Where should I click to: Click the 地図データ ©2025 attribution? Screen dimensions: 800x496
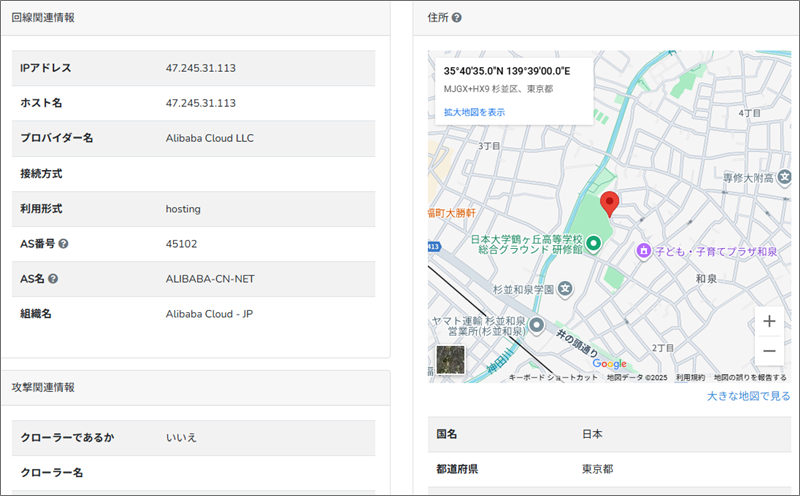coord(637,378)
